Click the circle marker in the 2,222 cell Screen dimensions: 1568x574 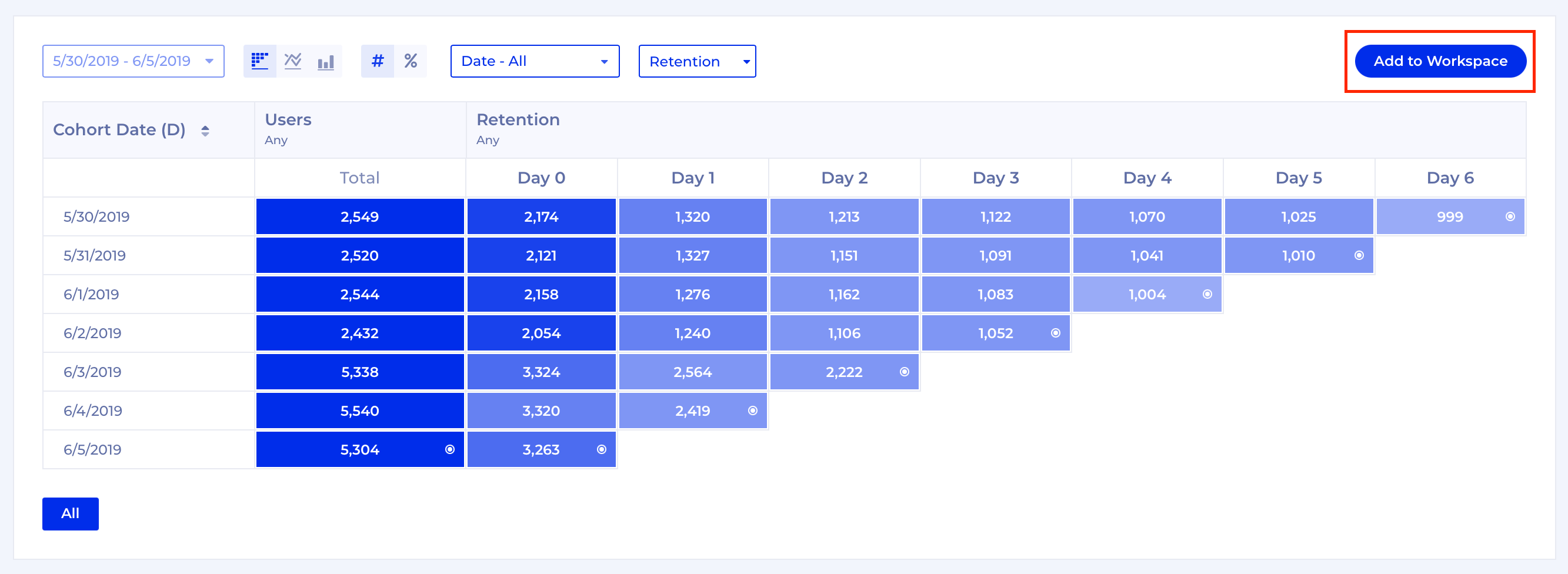point(905,372)
